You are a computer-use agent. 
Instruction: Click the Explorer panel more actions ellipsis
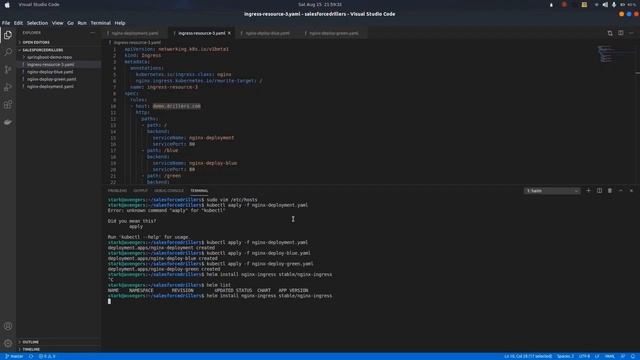pos(93,33)
